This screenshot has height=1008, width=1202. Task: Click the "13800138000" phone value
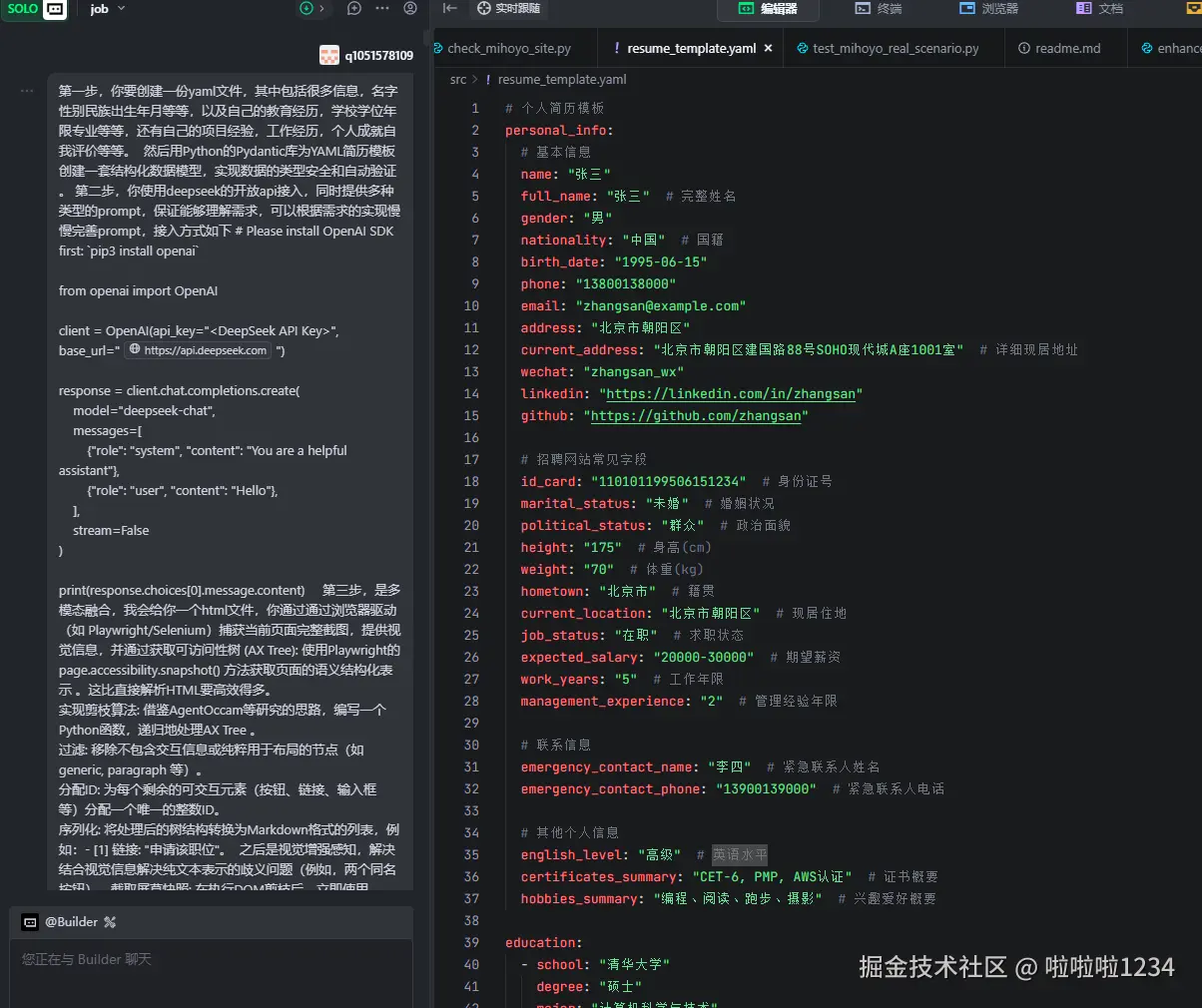pyautogui.click(x=625, y=284)
